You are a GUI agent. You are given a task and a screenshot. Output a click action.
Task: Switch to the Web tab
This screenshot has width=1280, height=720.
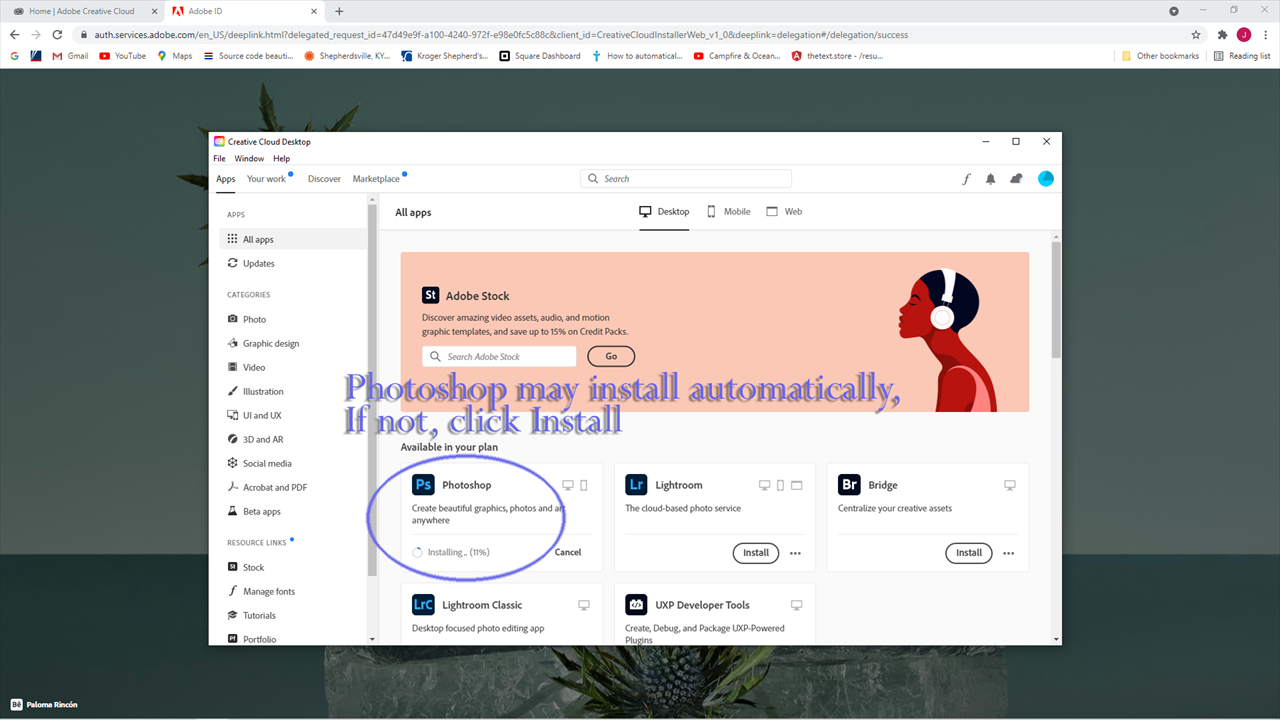784,212
